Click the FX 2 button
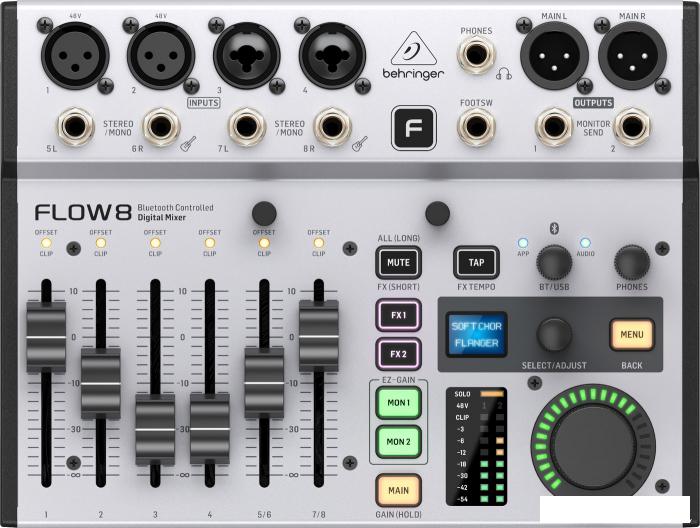 click(399, 354)
